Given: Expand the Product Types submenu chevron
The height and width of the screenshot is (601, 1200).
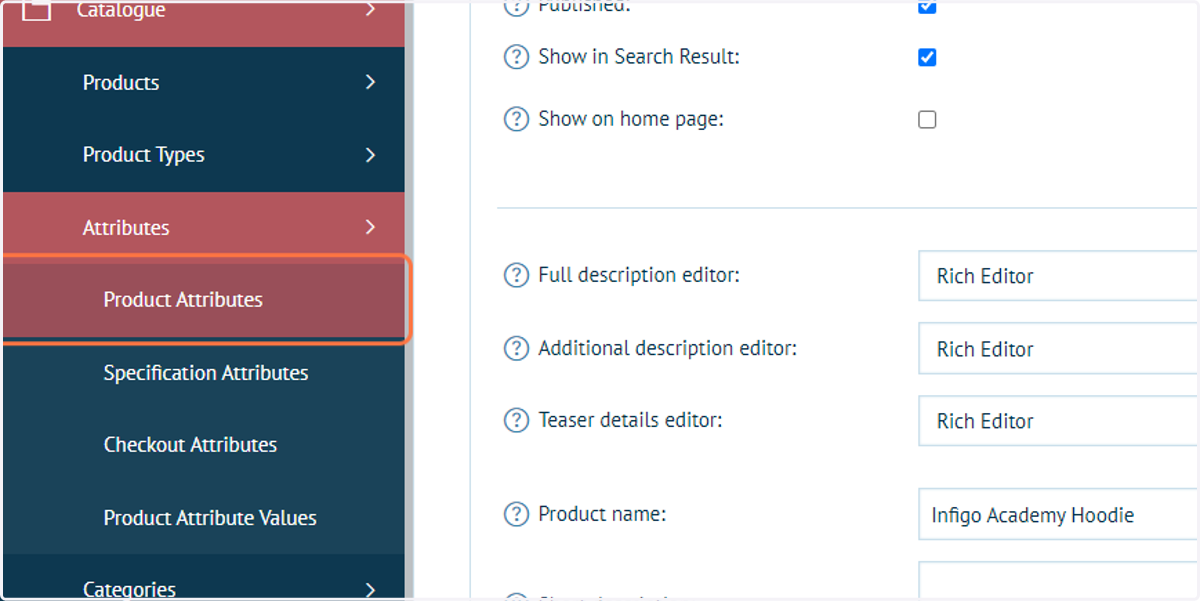Looking at the screenshot, I should click(370, 155).
